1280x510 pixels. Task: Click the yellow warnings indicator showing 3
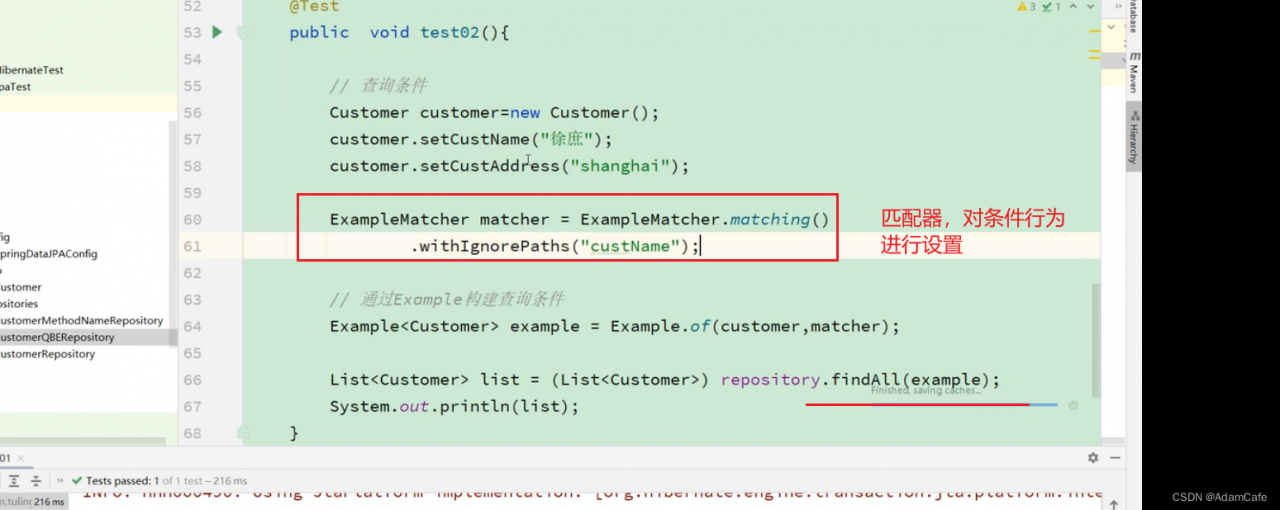click(x=1028, y=6)
